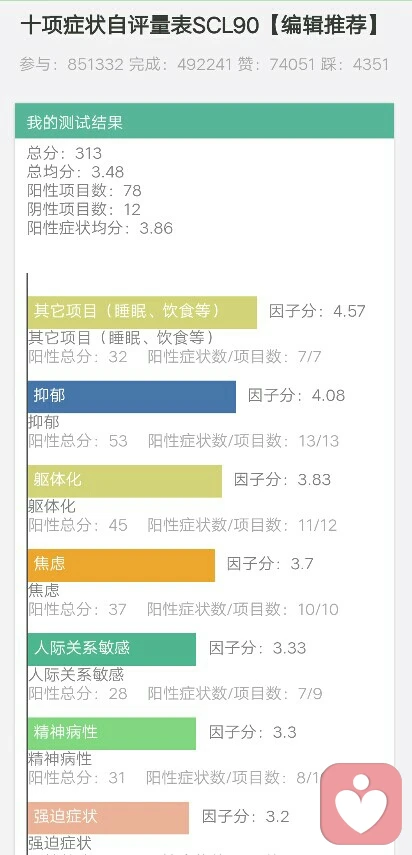Select the orange 焦虑 bar
Image resolution: width=412 pixels, height=855 pixels.
(x=122, y=565)
